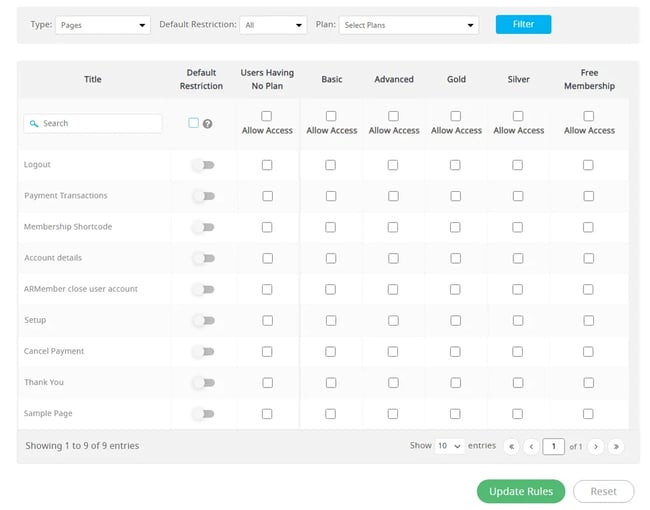The height and width of the screenshot is (510, 650).
Task: Click the search magnifier icon
Action: tap(34, 124)
